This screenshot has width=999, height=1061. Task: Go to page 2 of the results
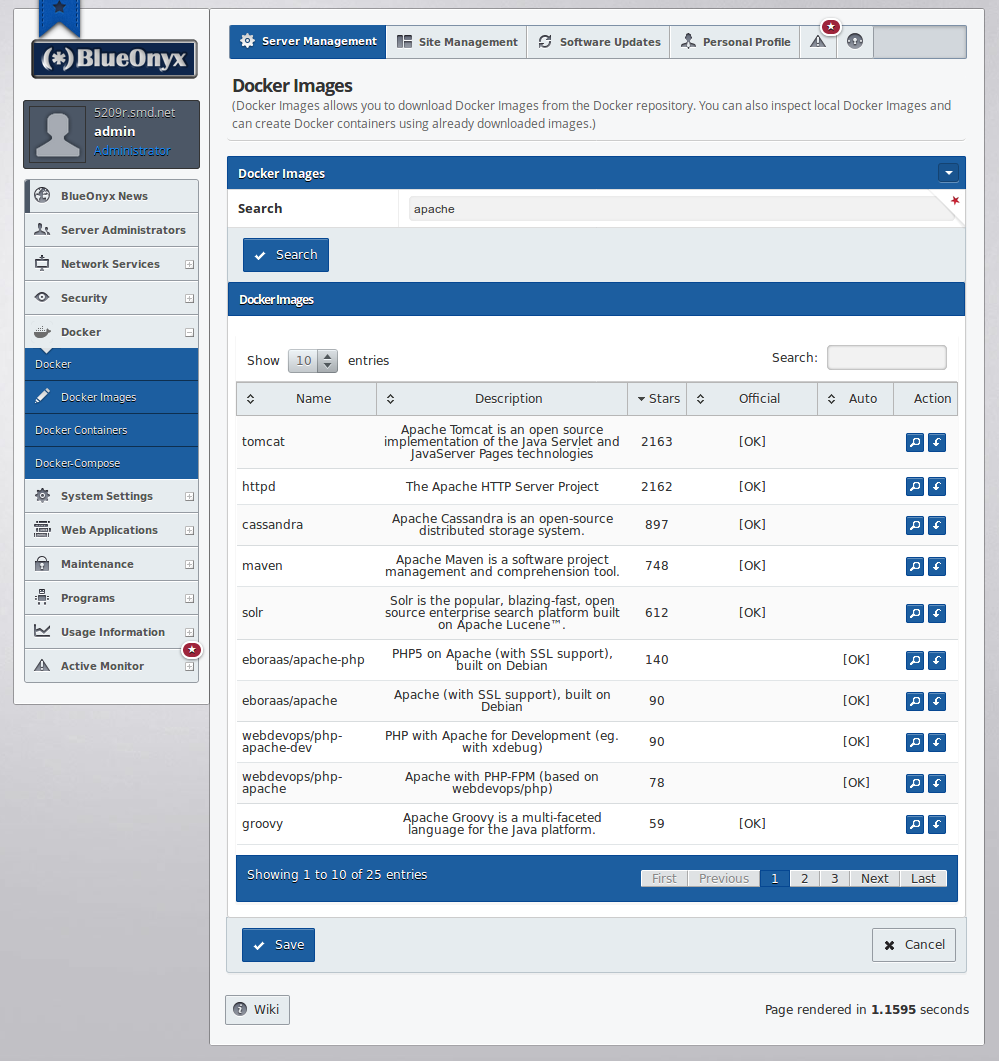(805, 878)
